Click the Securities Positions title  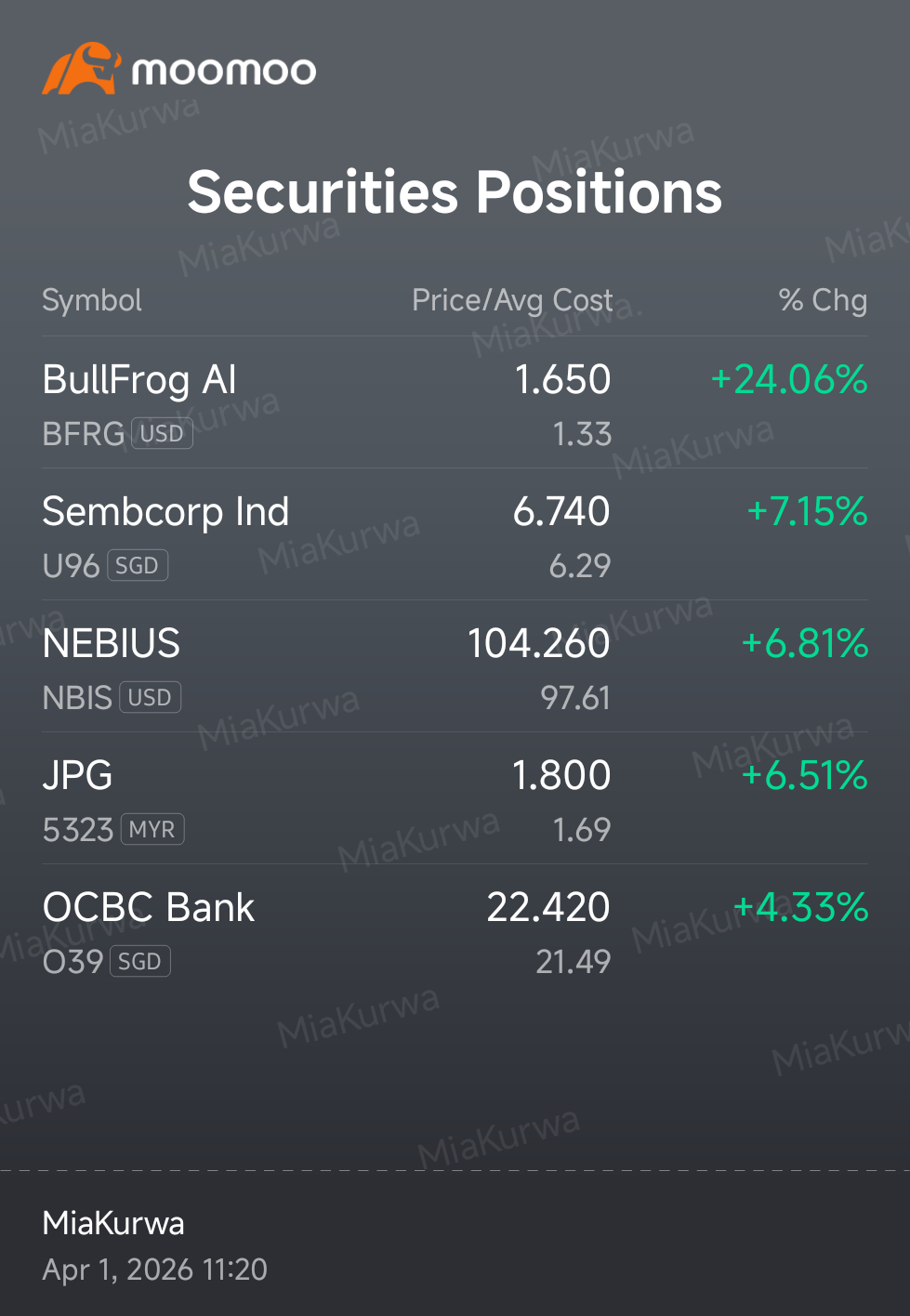click(x=455, y=192)
